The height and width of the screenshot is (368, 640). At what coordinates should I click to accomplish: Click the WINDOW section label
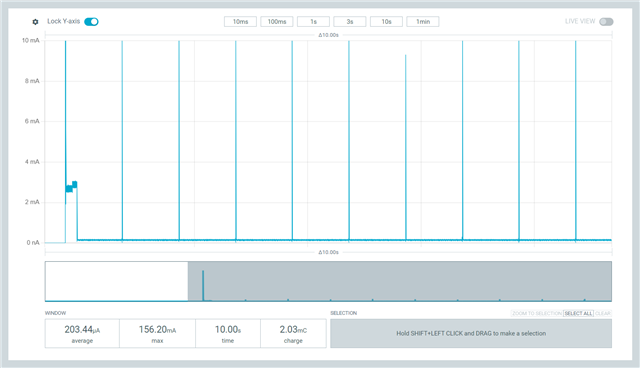[x=56, y=313]
